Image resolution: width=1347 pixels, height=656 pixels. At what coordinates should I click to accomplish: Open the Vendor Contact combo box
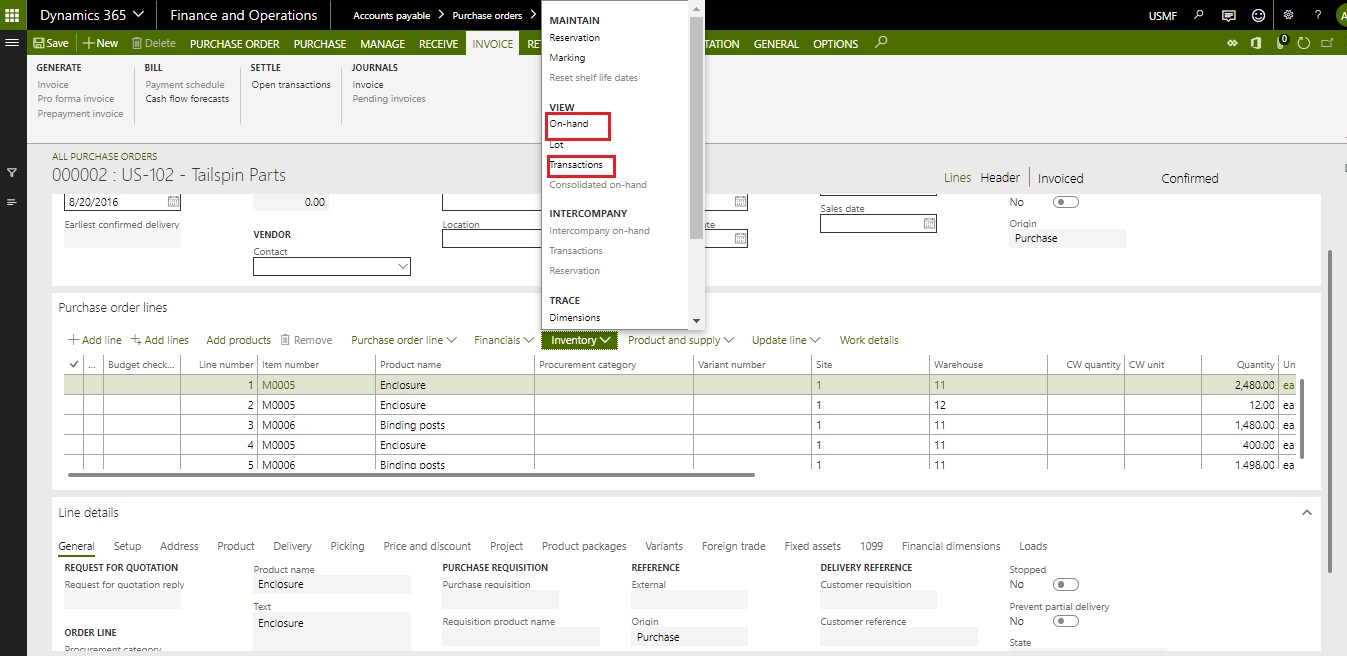[332, 266]
